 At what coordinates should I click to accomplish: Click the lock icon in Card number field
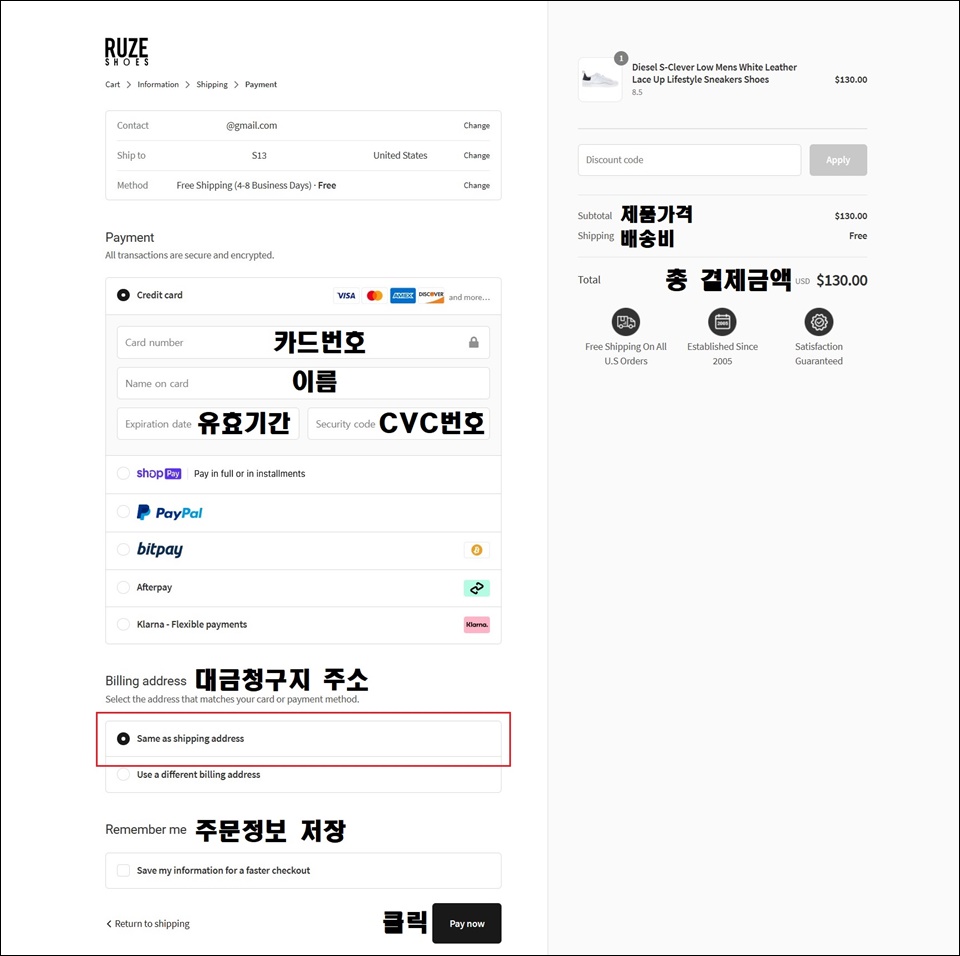coord(474,342)
